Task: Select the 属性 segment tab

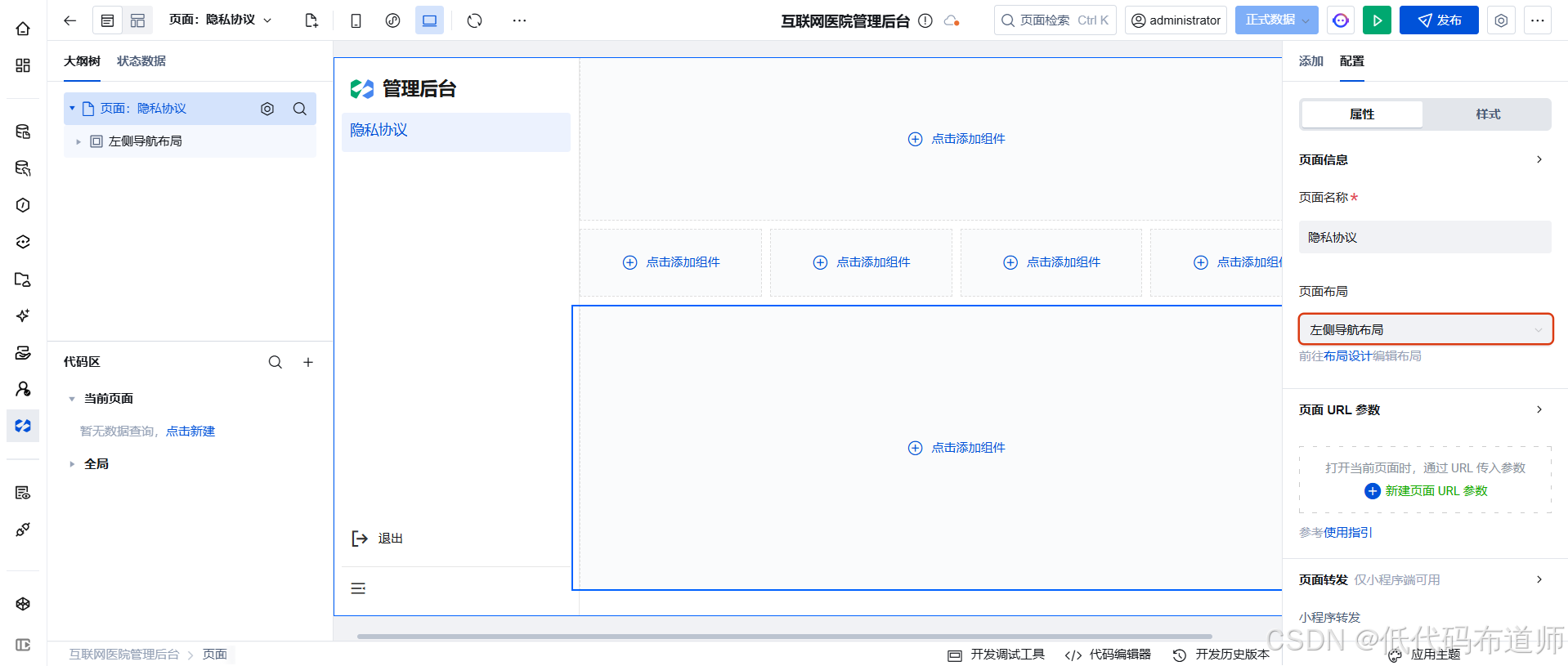Action: [1362, 114]
